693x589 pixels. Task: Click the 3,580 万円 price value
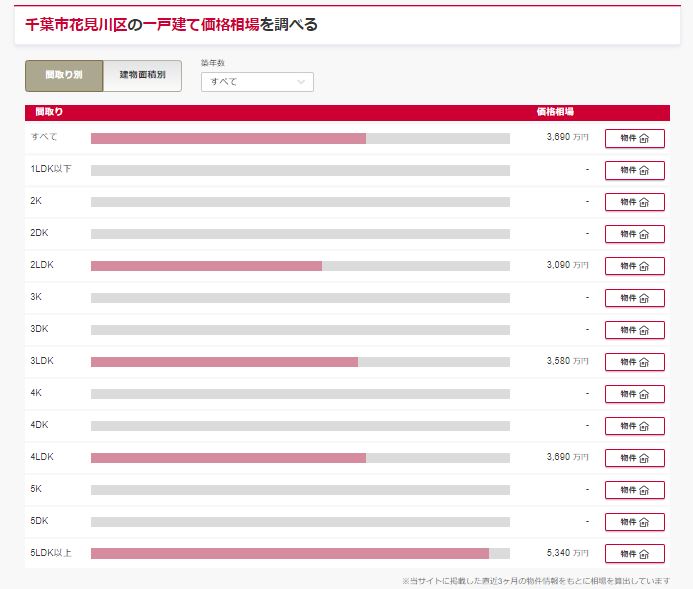pos(567,361)
